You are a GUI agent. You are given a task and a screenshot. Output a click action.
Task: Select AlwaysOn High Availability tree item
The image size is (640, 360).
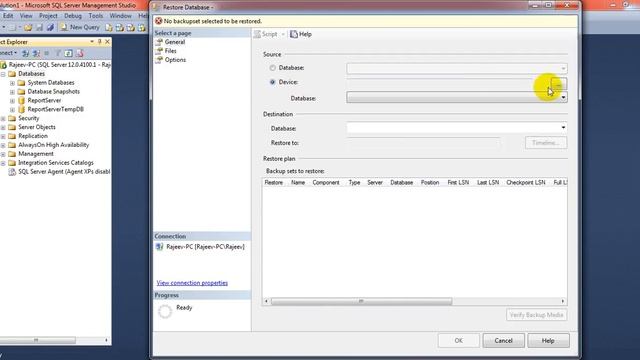(53, 145)
